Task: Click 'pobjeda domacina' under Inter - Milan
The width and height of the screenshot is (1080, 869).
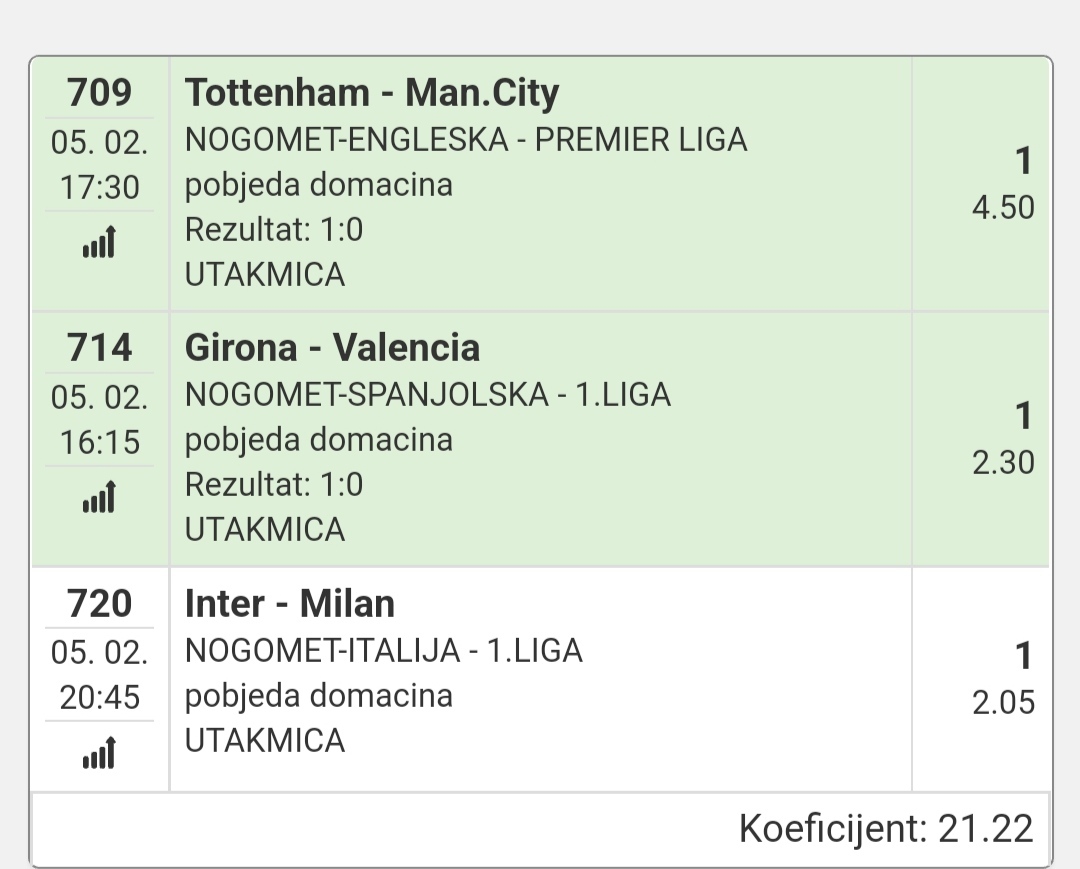Action: click(x=319, y=696)
